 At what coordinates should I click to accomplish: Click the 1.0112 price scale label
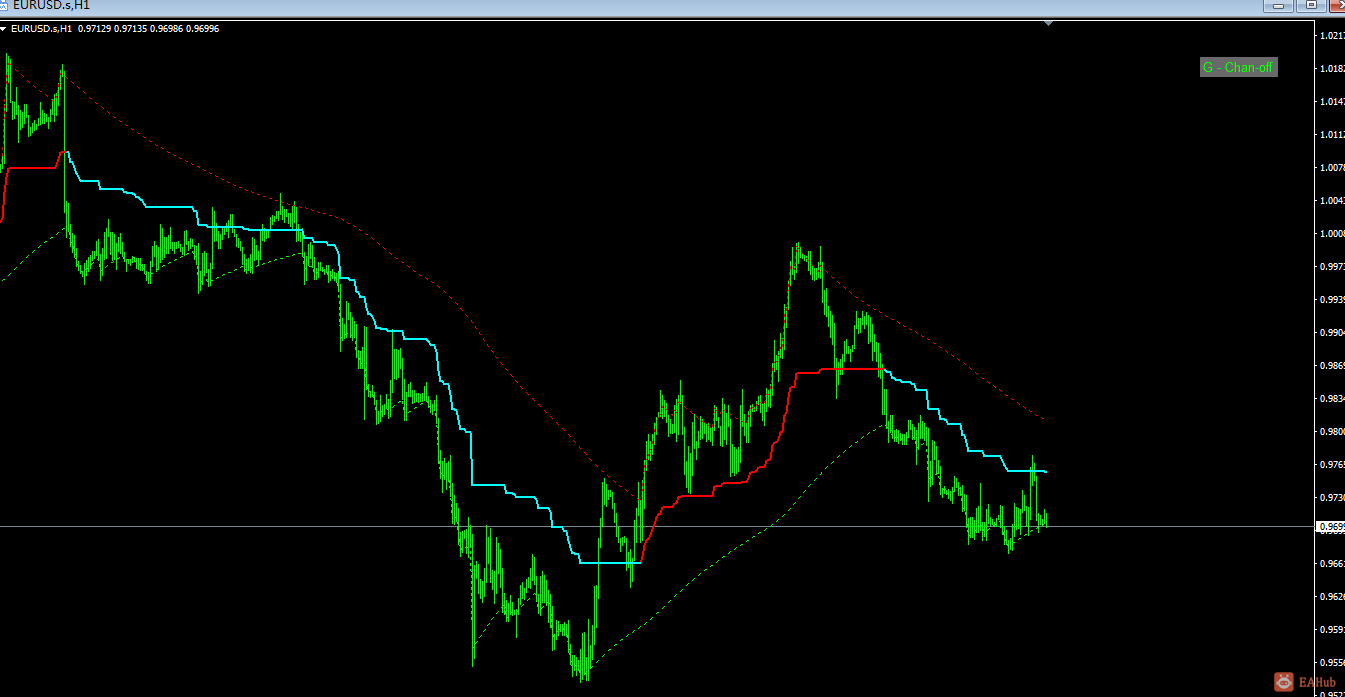1331,135
